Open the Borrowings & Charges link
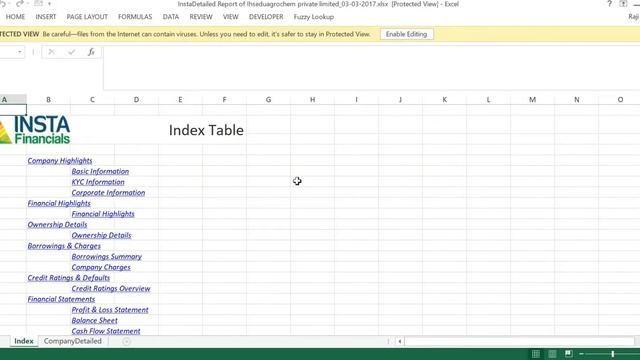 click(x=64, y=246)
